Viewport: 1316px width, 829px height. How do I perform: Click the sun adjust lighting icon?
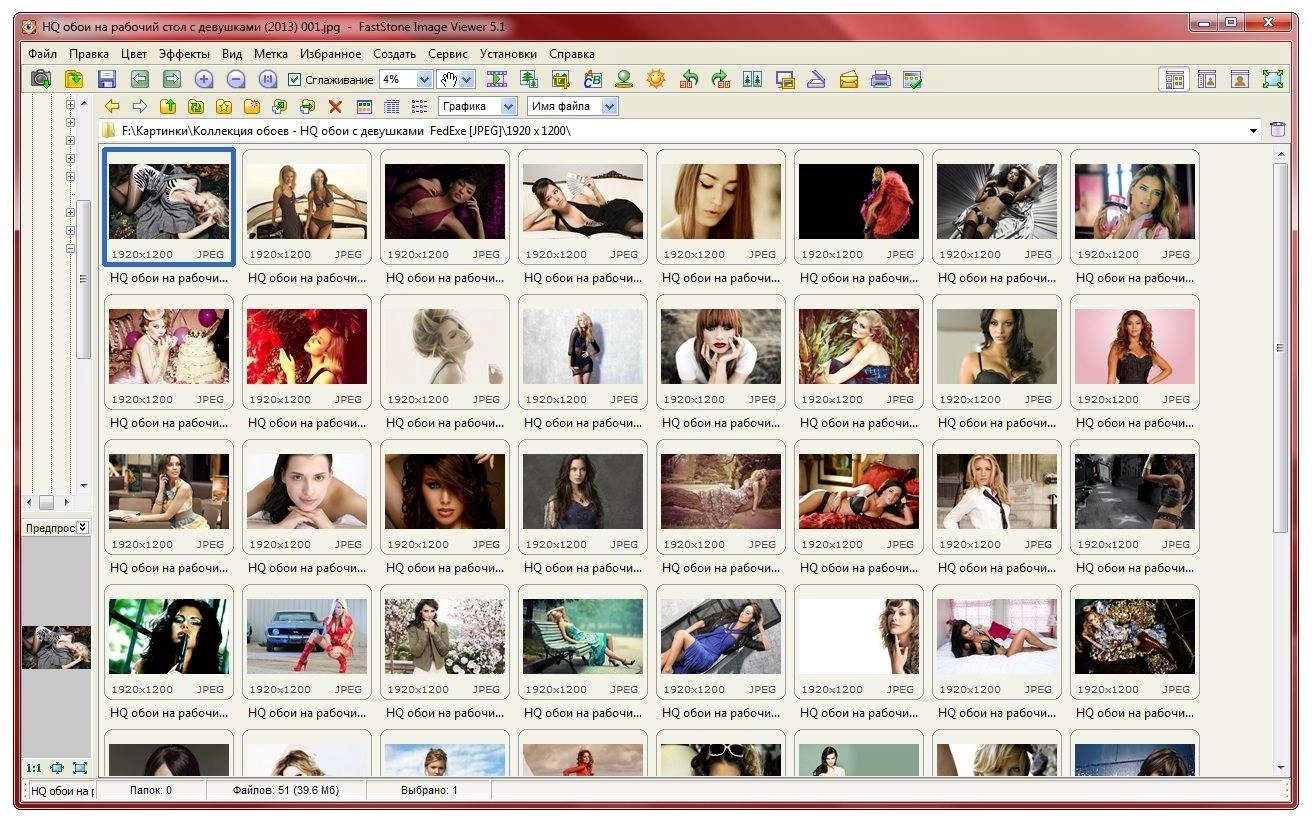tap(656, 79)
